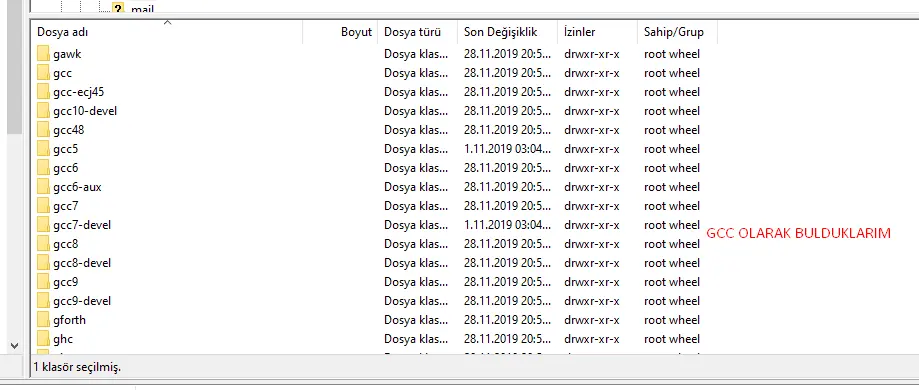Click the gcc10-devel folder icon
This screenshot has width=919, height=390.
(43, 111)
